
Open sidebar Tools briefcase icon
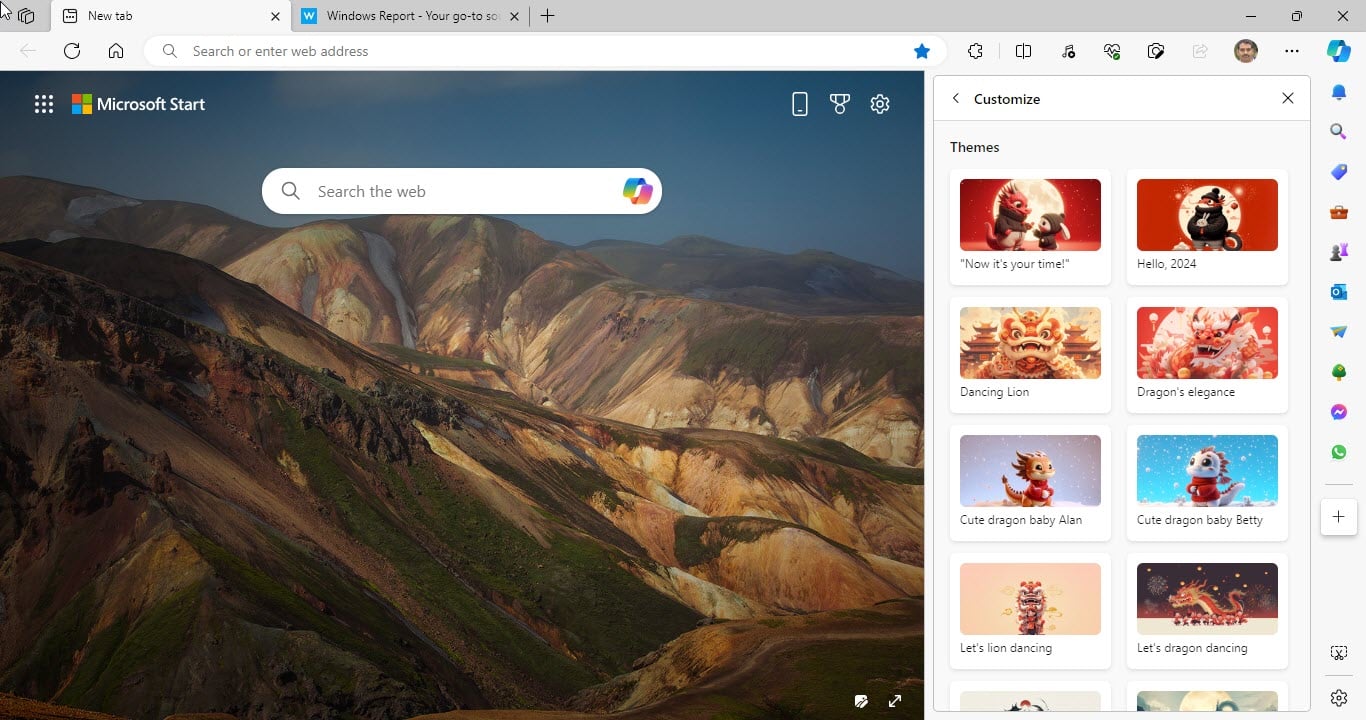tap(1339, 212)
